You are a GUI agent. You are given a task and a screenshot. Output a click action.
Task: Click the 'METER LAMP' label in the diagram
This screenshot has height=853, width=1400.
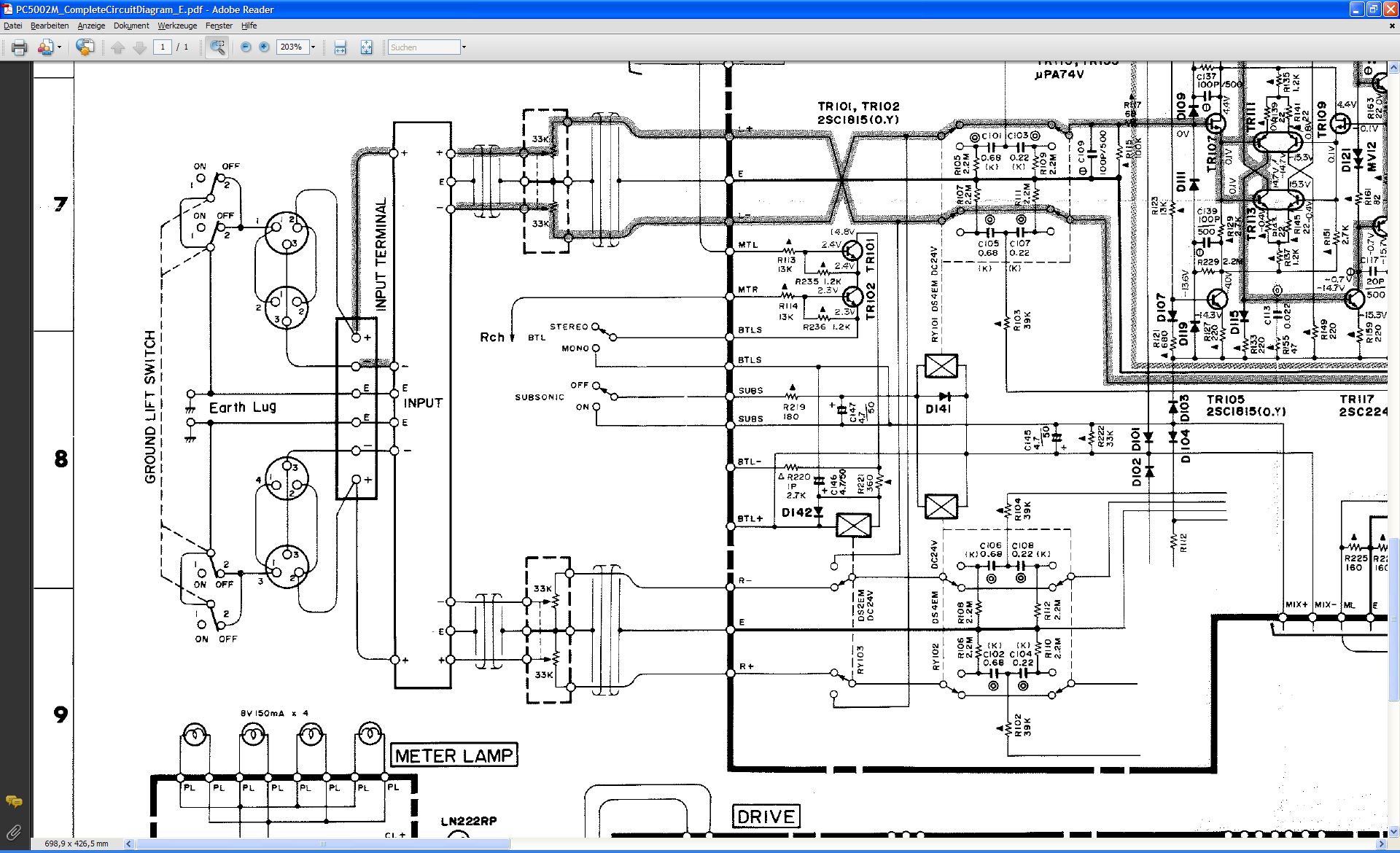click(x=454, y=756)
